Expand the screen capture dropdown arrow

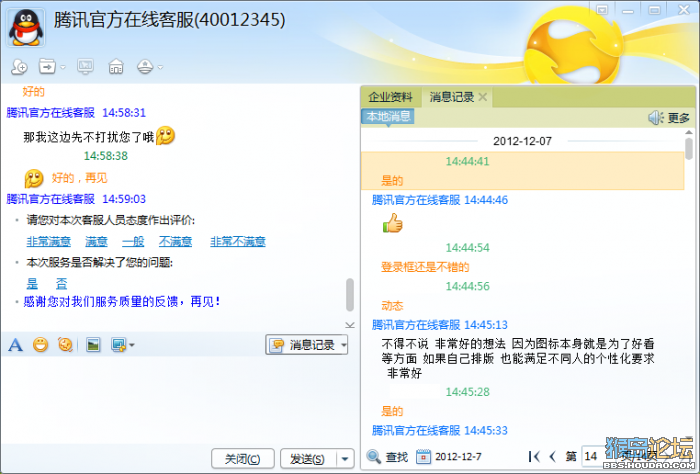132,345
